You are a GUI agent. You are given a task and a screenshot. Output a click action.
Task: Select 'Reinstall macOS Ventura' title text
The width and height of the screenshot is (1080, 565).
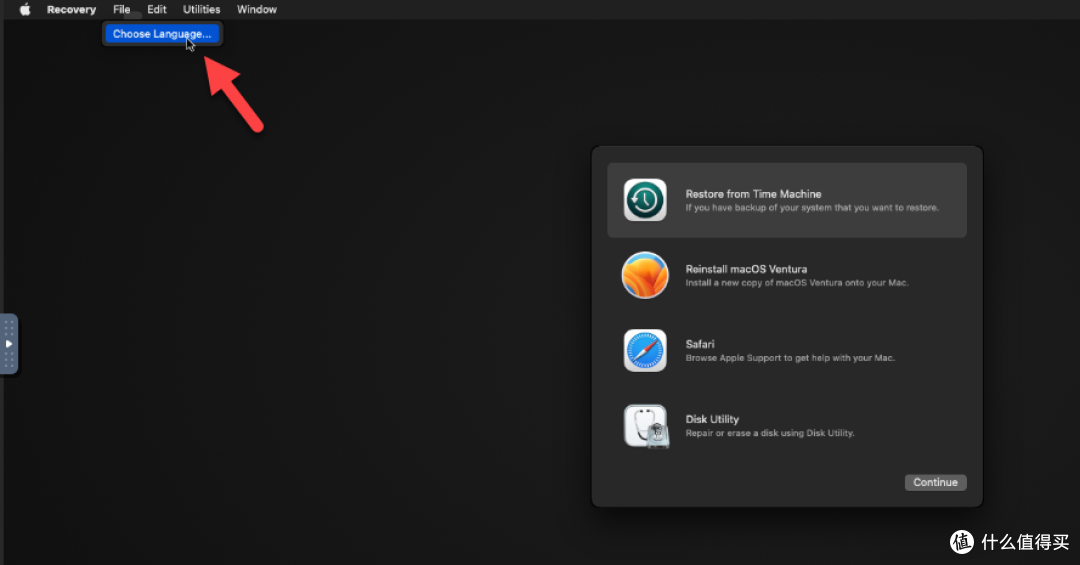click(746, 269)
